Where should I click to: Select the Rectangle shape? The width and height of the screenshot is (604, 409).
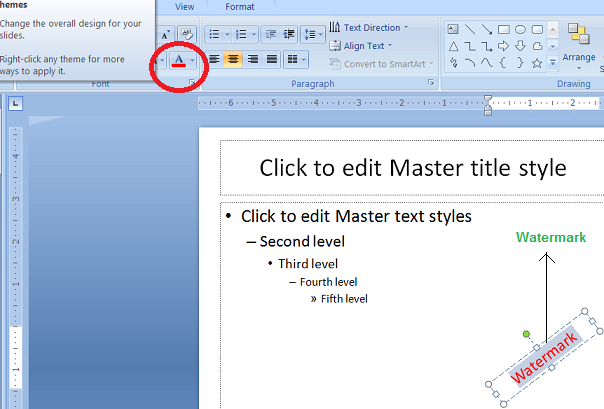tap(503, 29)
